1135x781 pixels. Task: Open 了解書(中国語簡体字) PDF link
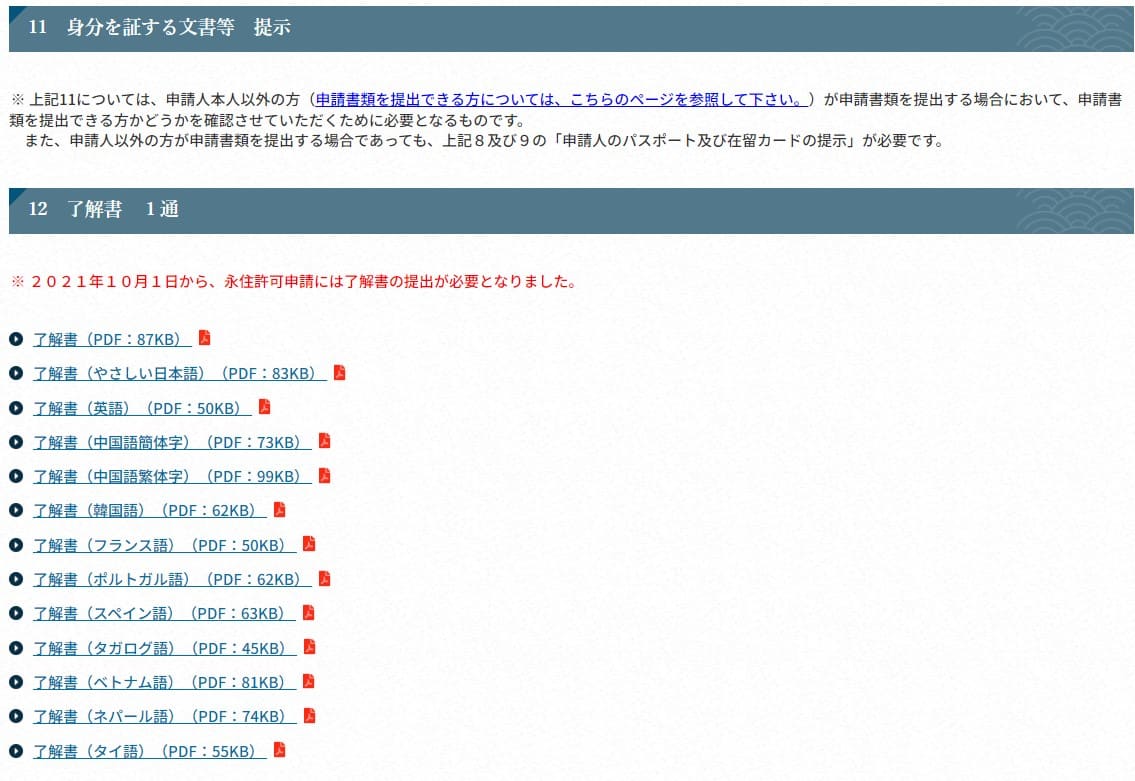click(172, 442)
